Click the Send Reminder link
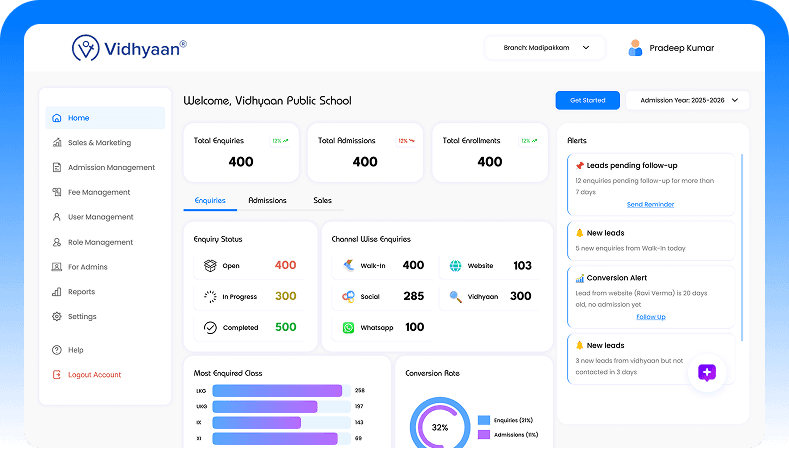The image size is (789, 472). tap(650, 204)
